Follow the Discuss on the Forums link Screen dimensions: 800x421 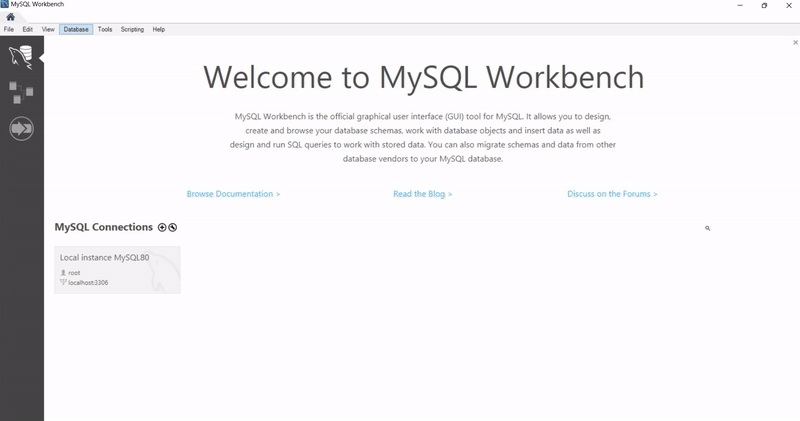coord(612,194)
